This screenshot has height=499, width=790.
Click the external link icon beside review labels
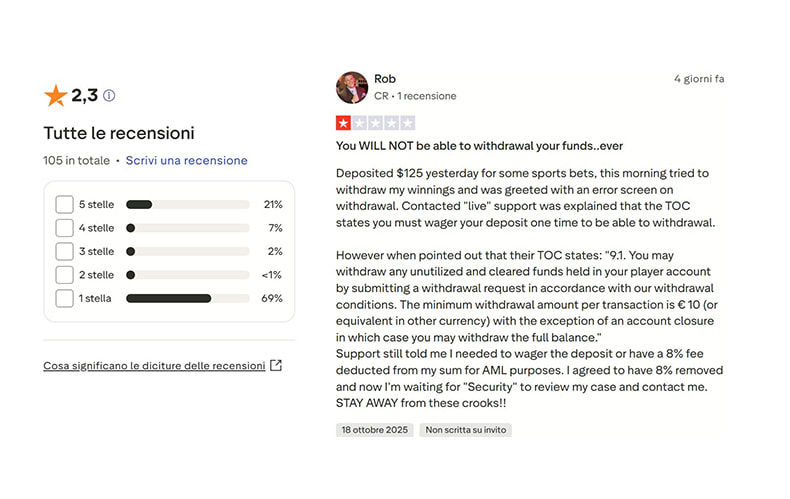(x=276, y=366)
